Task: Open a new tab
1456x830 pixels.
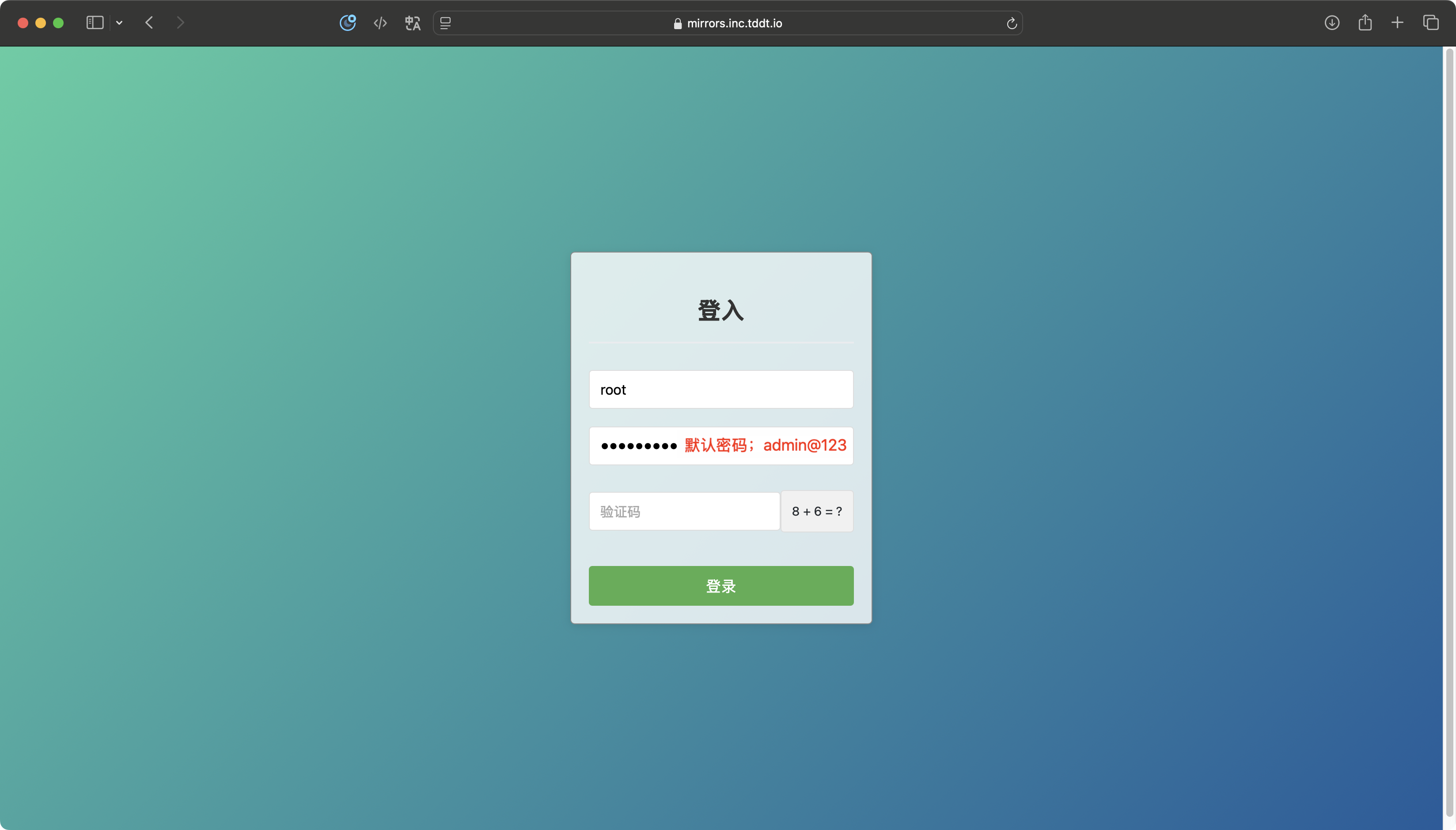Action: coord(1397,23)
